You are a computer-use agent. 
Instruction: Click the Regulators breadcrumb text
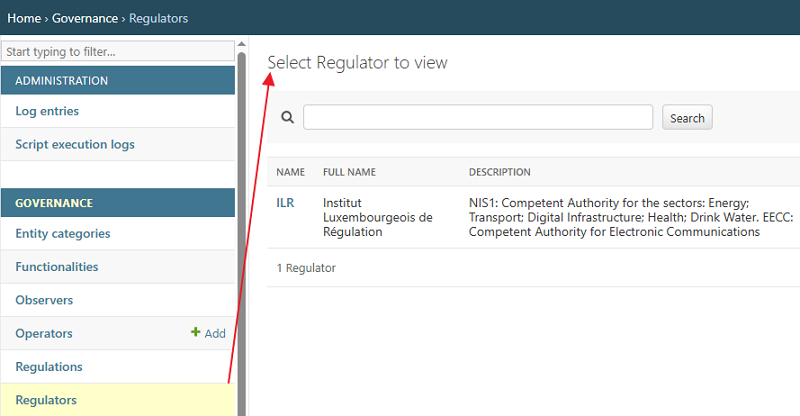[158, 18]
